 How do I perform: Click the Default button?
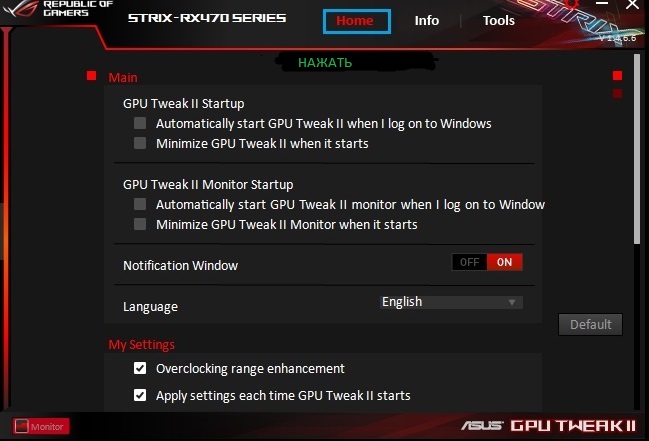point(590,324)
